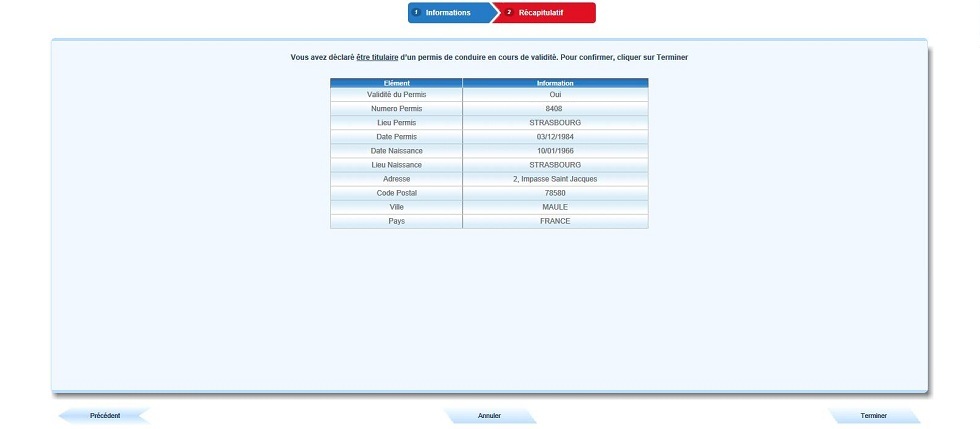Click the step 2 number badge
This screenshot has height=429, width=980.
click(x=509, y=13)
